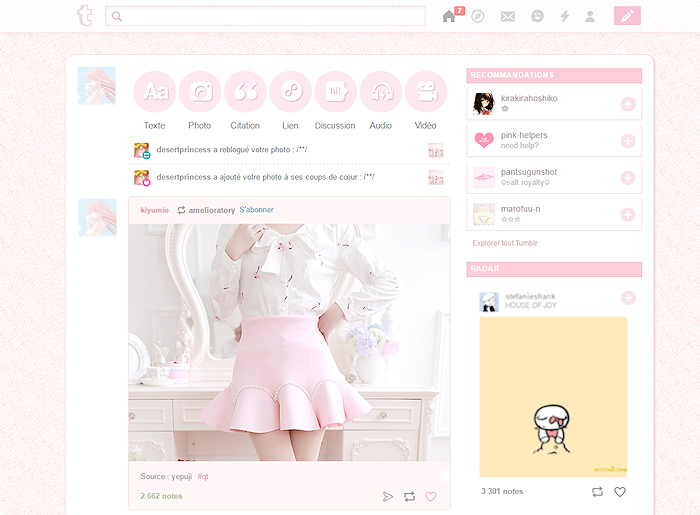Open kirakirahoshiko avatar image
This screenshot has height=515, width=700.
484,104
